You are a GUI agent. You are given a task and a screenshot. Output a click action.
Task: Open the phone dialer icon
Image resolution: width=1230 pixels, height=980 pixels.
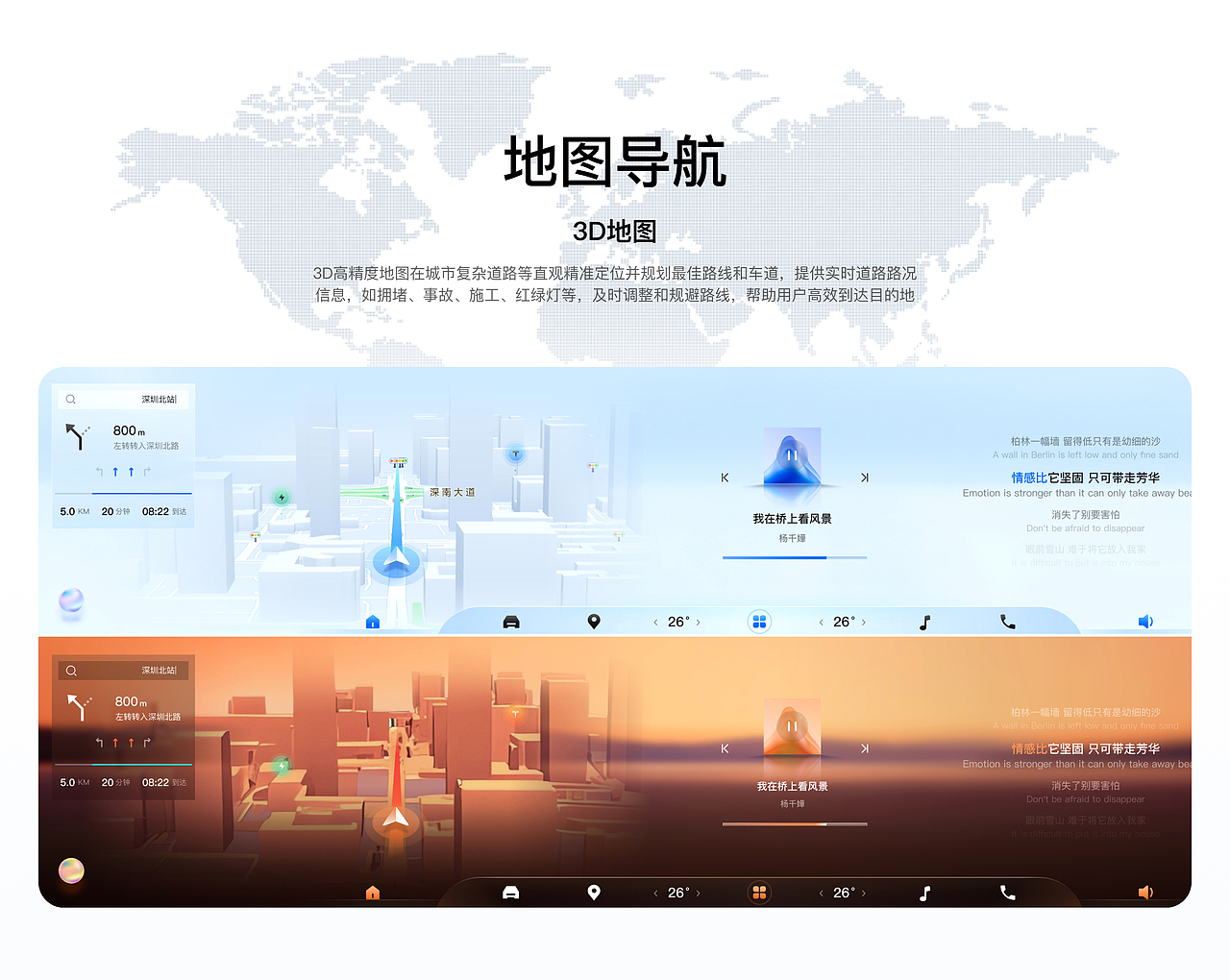click(1006, 622)
